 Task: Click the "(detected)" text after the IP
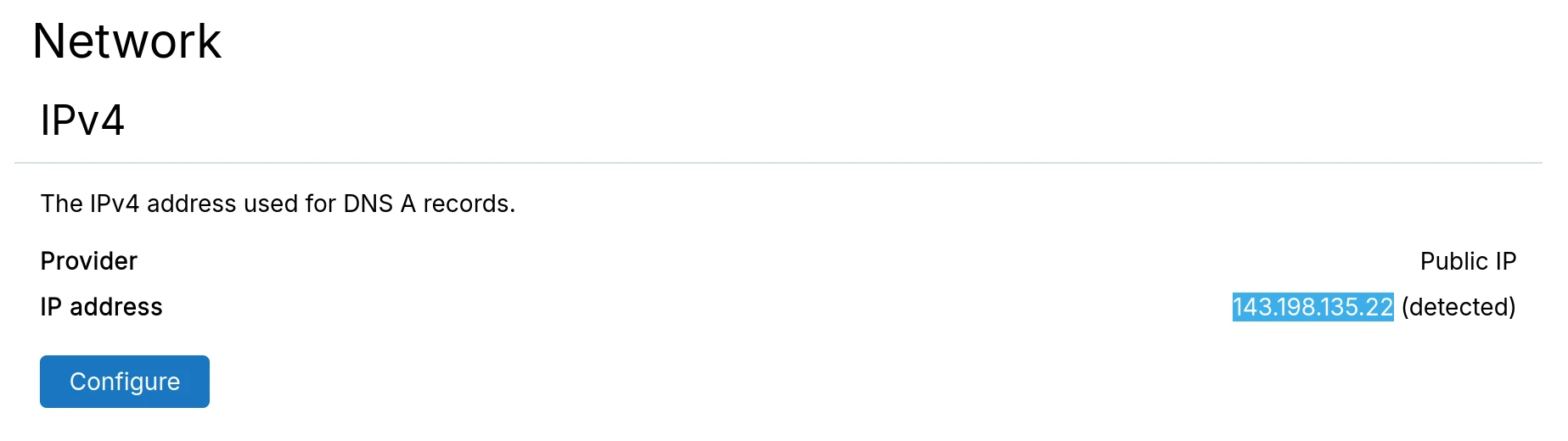coord(1458,307)
